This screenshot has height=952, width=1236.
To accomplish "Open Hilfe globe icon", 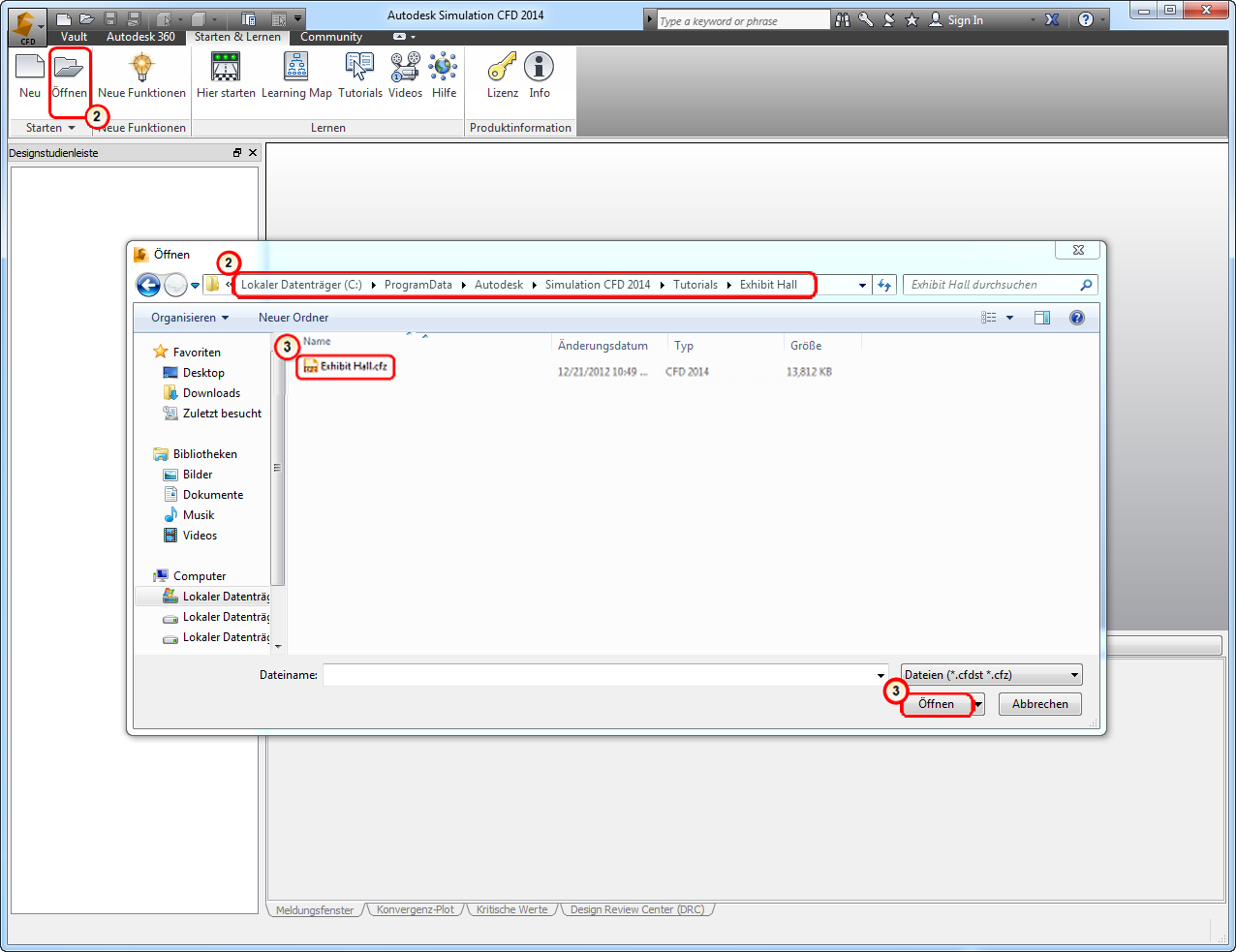I will [x=444, y=77].
